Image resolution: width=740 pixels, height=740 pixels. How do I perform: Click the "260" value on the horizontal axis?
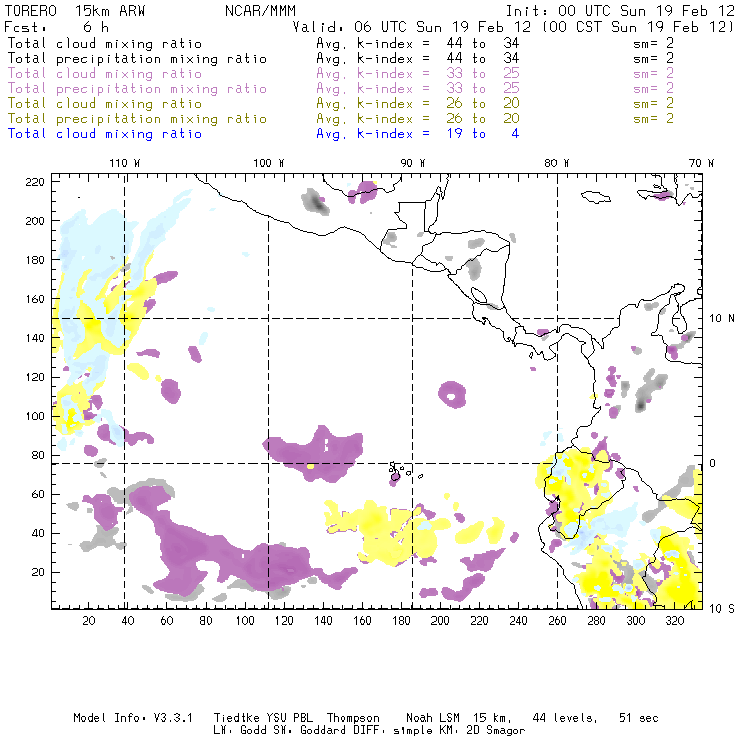tap(557, 620)
